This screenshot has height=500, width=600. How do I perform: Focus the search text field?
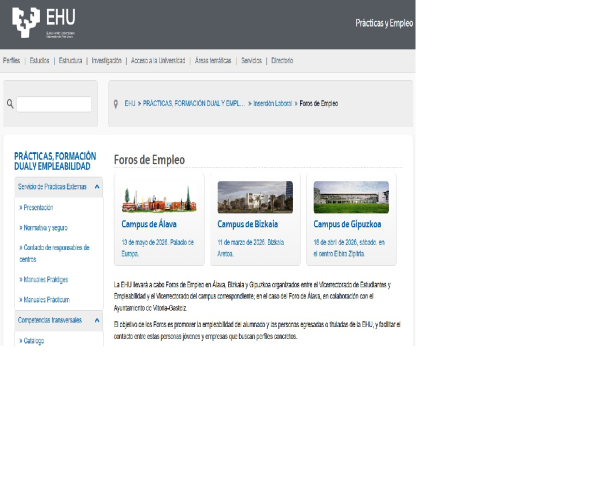pyautogui.click(x=54, y=104)
